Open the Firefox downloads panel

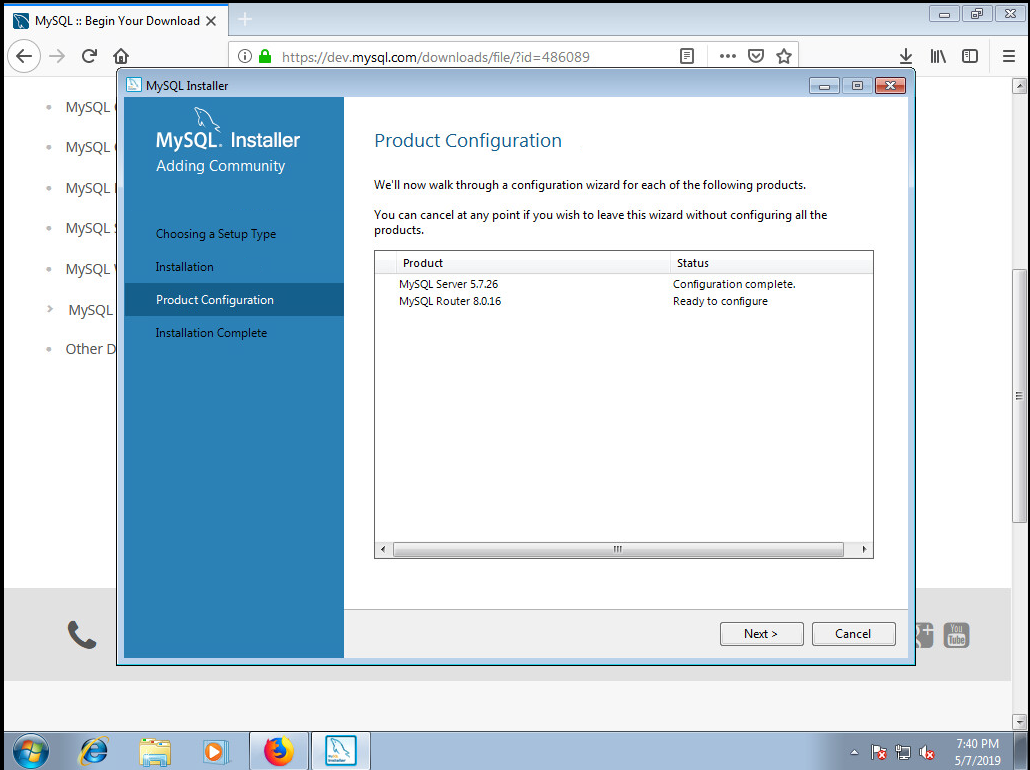906,56
